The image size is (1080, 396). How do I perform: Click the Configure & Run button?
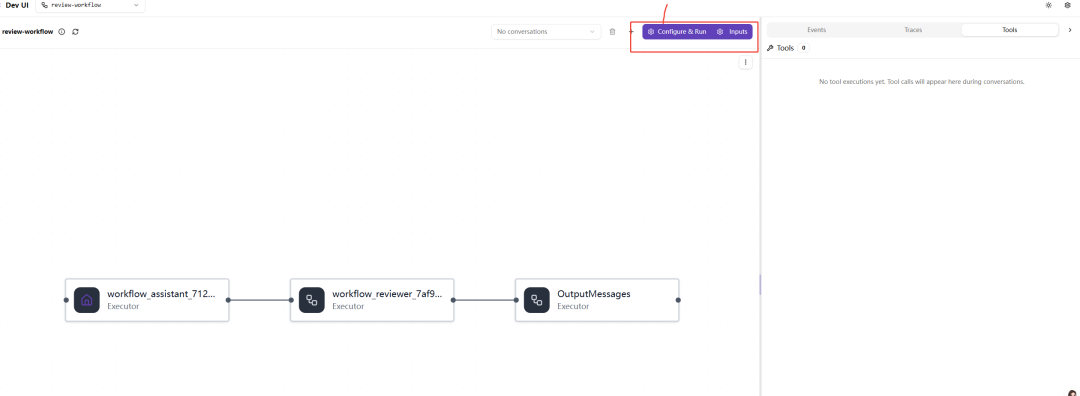click(x=676, y=32)
